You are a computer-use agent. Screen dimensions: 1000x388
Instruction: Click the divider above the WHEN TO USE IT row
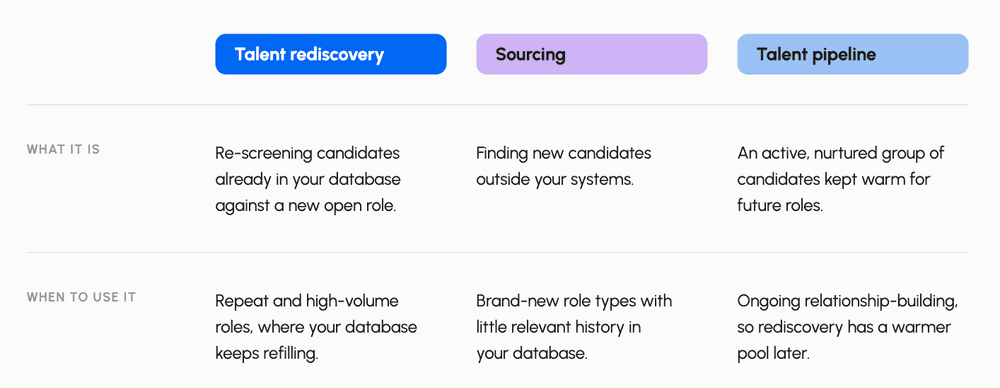[x=497, y=253]
